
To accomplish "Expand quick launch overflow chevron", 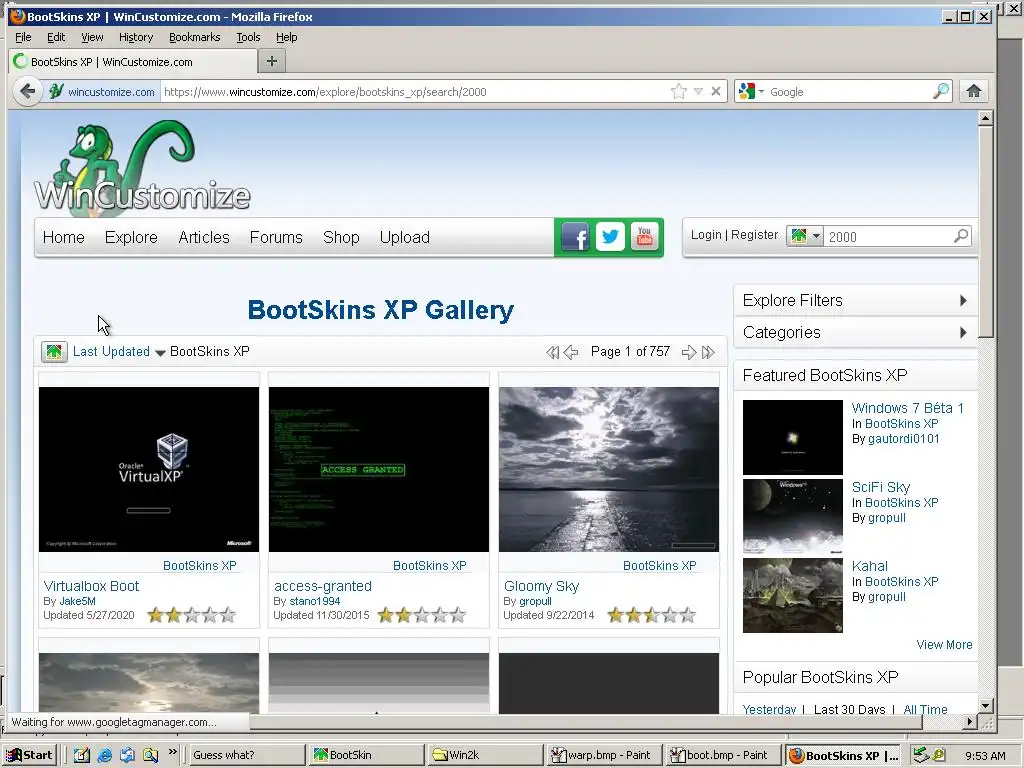I will point(172,752).
